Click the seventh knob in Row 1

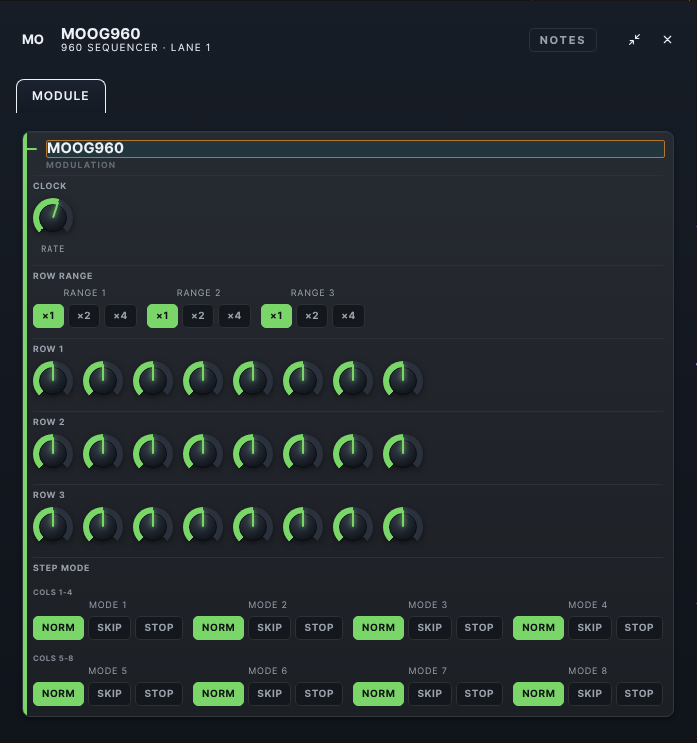pos(353,379)
